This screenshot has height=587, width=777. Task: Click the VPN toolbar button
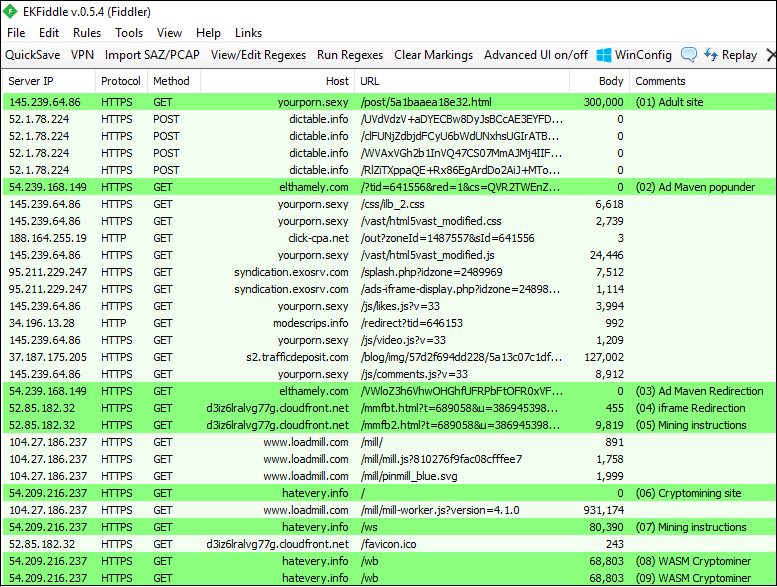[83, 55]
